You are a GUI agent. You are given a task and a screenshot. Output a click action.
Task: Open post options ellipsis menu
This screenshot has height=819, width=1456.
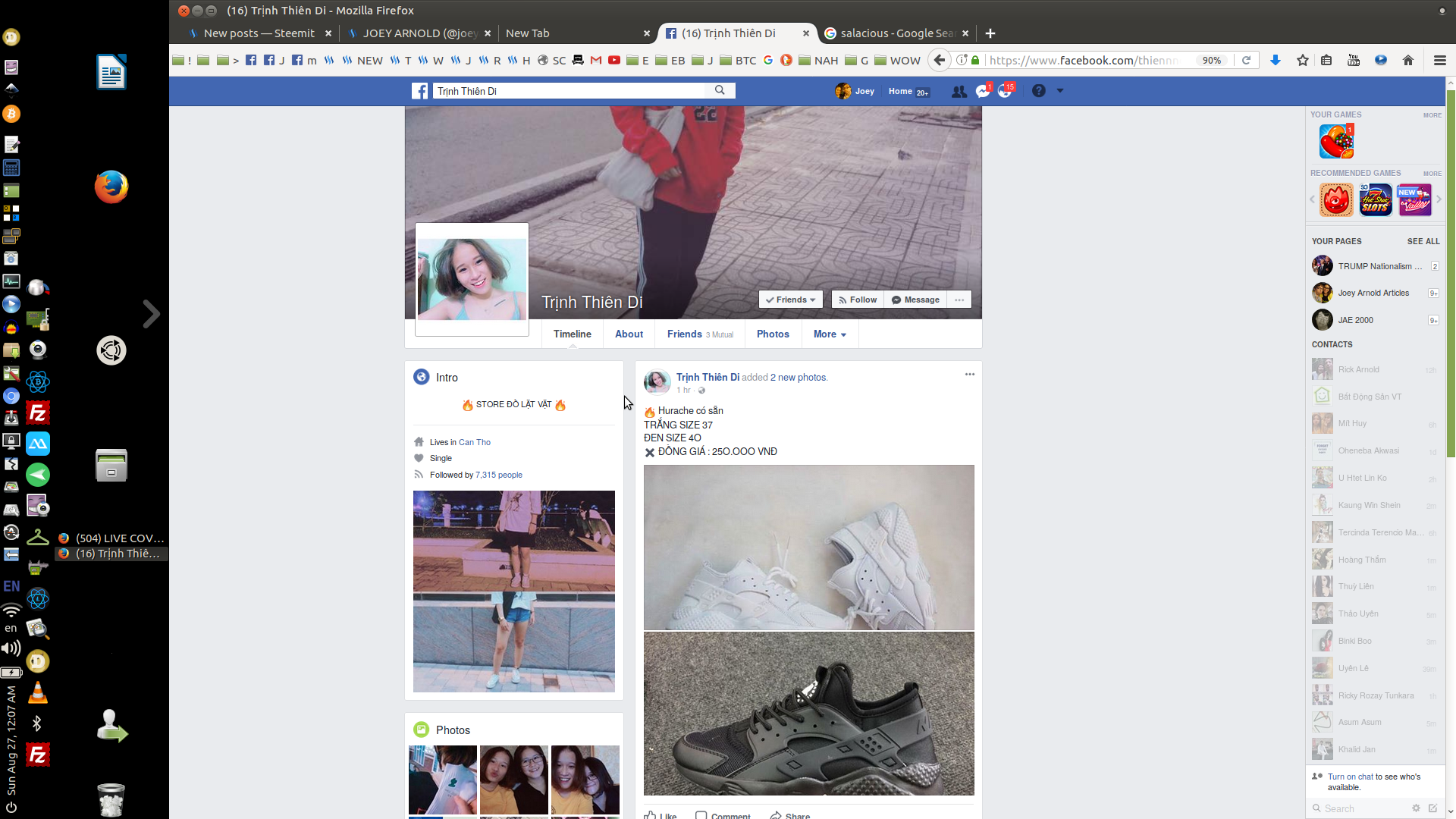[969, 375]
